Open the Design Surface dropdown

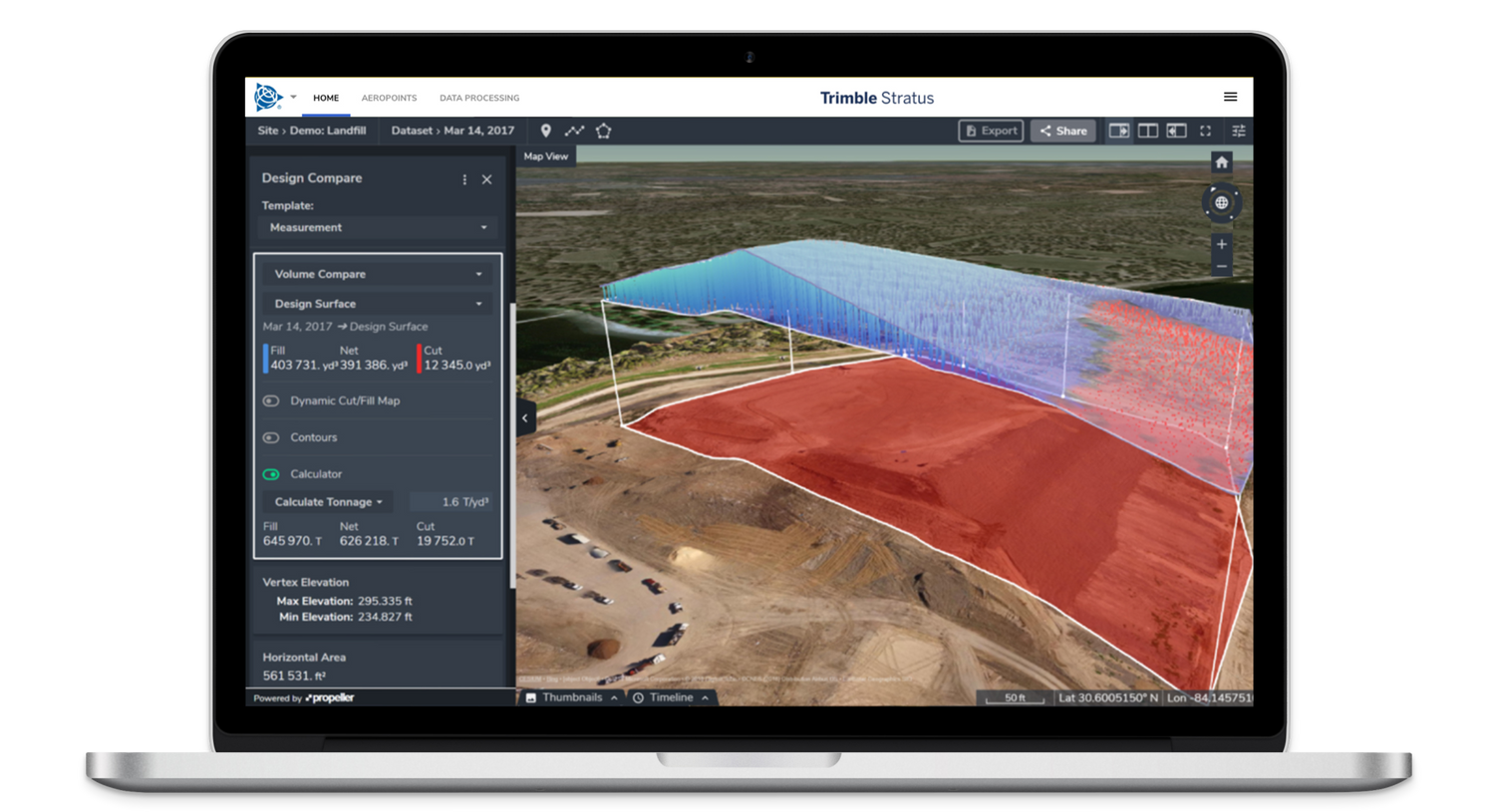(x=378, y=304)
